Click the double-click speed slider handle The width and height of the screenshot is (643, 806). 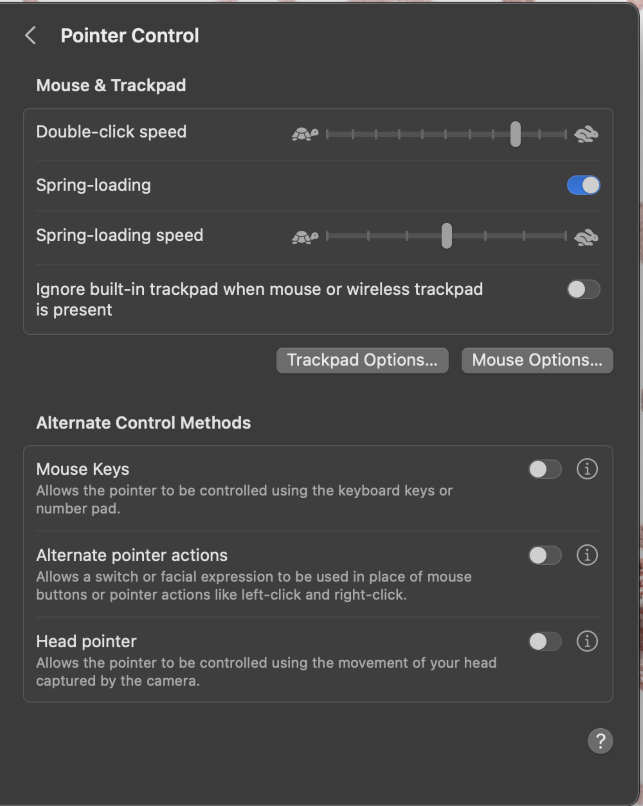(515, 134)
